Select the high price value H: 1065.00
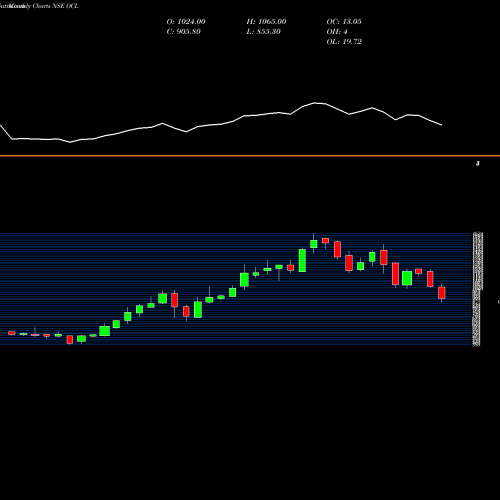The width and height of the screenshot is (500, 500). point(266,22)
